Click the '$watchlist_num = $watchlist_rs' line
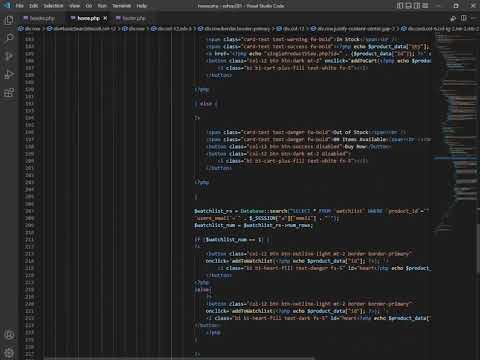 coord(253,225)
